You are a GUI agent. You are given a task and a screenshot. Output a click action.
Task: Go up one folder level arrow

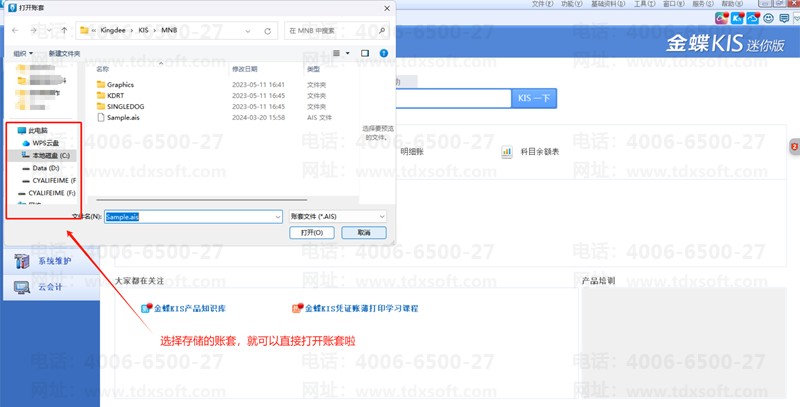point(64,31)
